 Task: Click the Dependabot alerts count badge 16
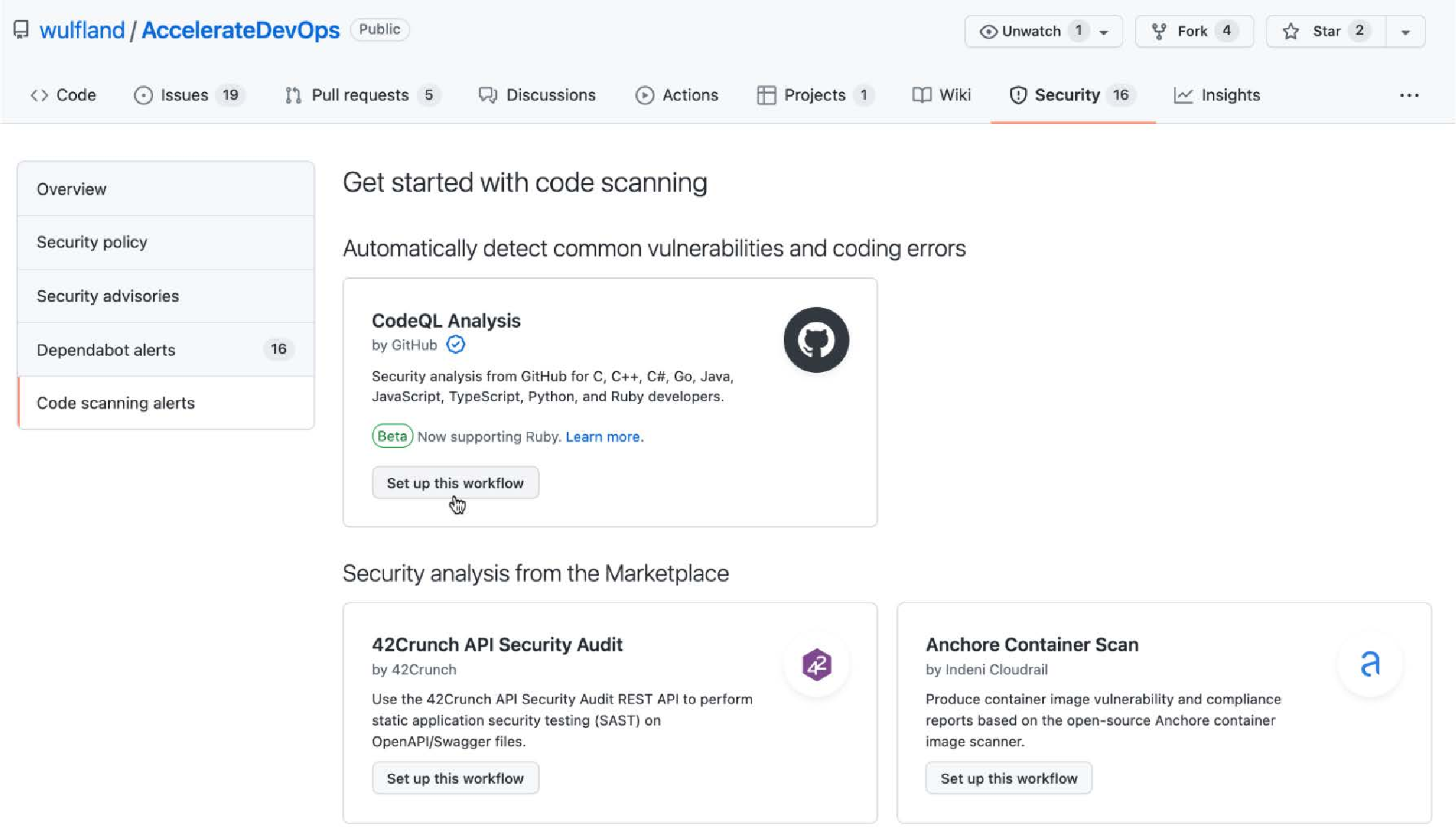click(278, 350)
